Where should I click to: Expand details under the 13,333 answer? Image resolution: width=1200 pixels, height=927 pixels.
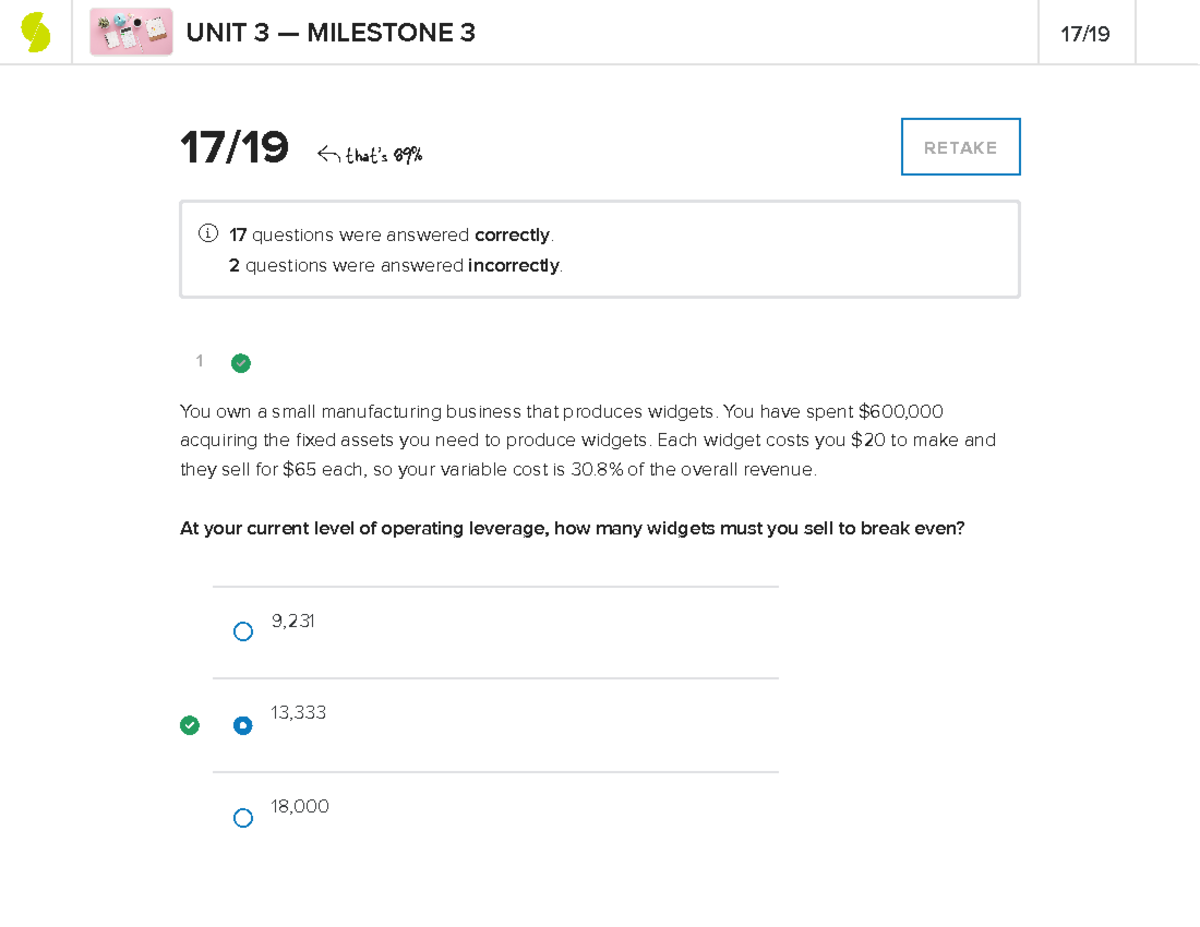[298, 713]
